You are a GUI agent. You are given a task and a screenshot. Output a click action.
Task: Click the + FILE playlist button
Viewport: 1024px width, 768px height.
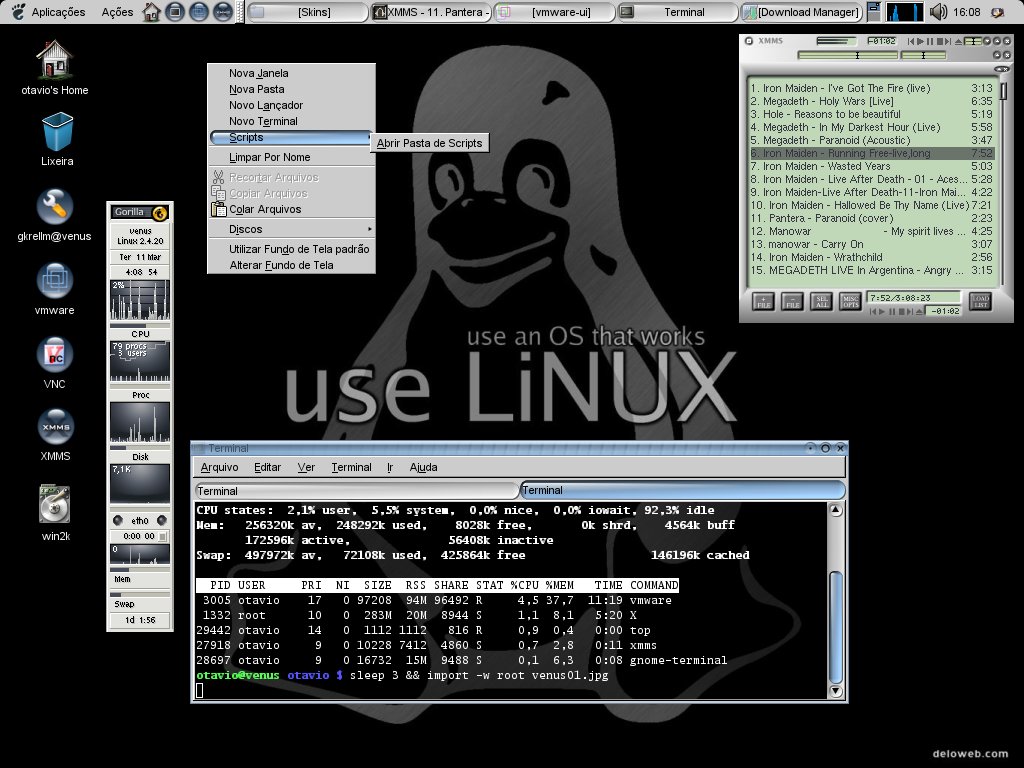[763, 302]
